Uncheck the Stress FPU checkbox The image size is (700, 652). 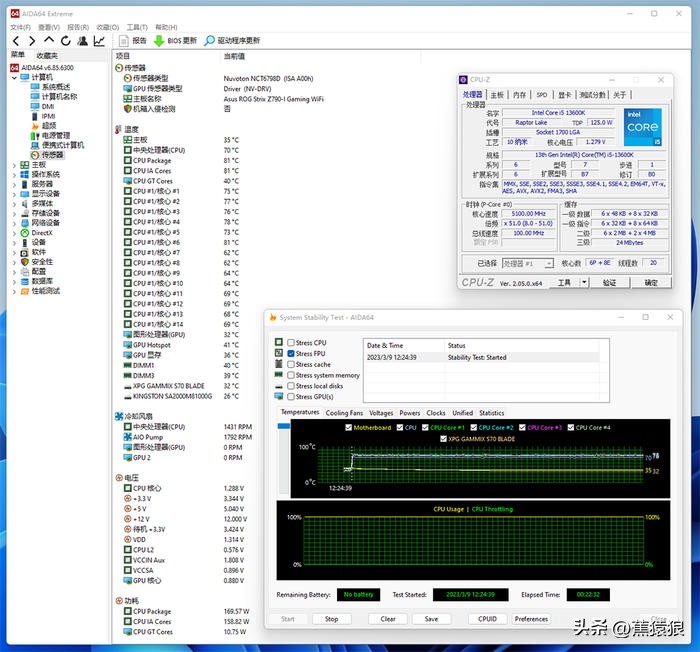[291, 354]
